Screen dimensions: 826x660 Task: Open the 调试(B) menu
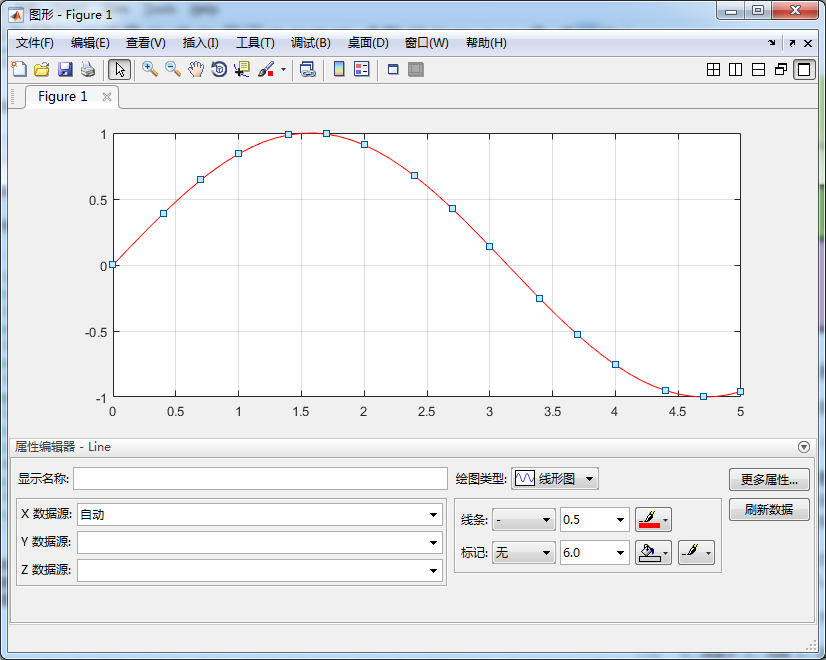310,43
